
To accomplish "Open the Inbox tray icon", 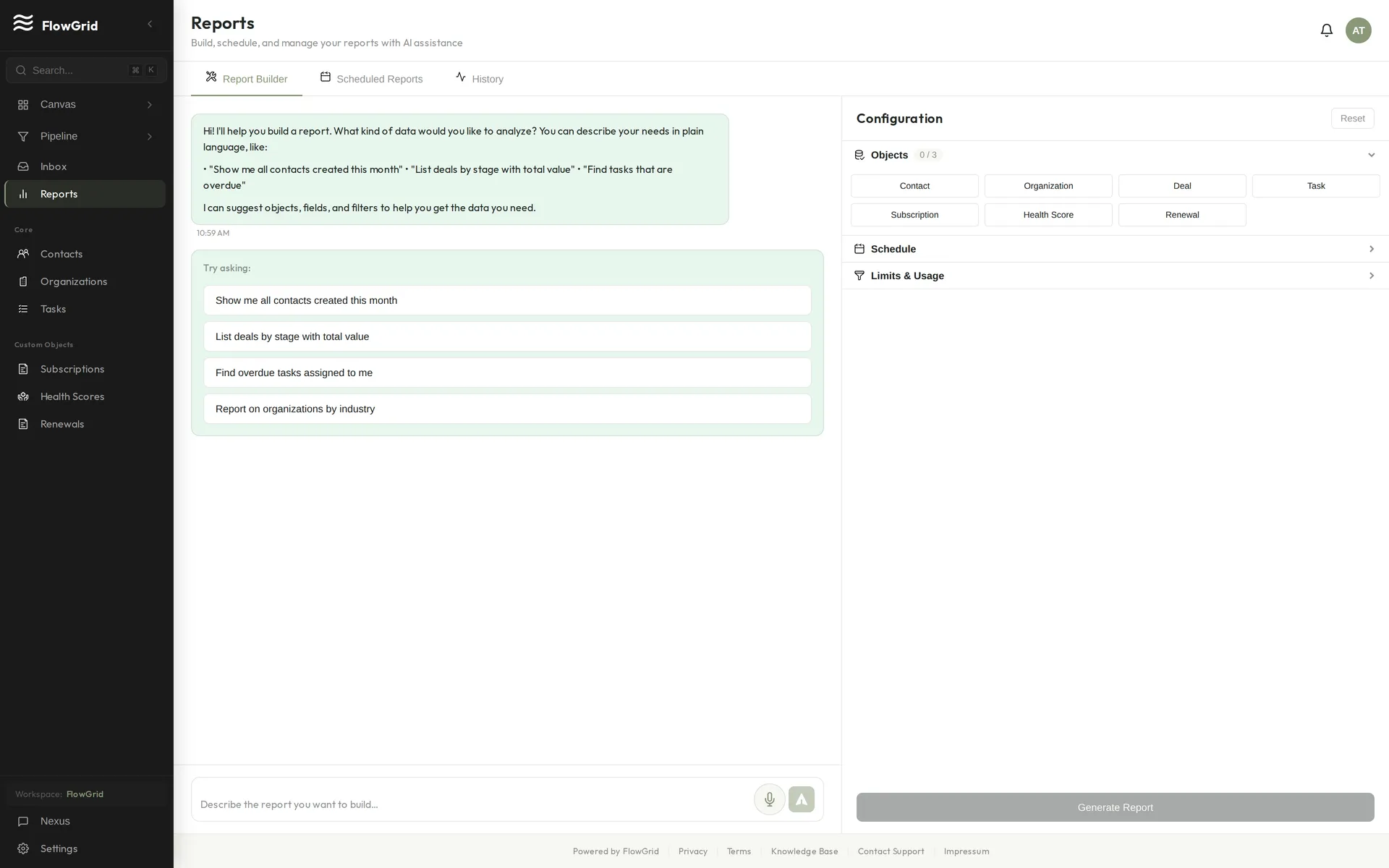I will [x=23, y=166].
